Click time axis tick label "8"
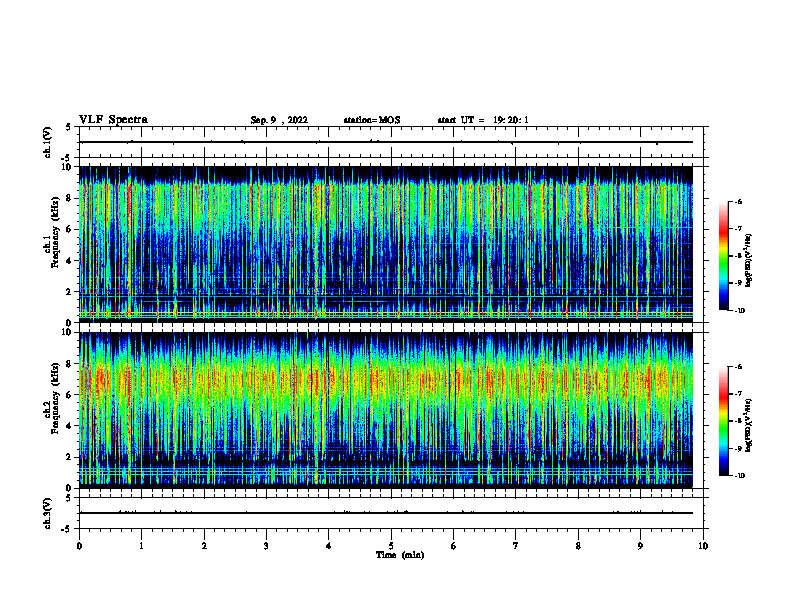 [x=578, y=546]
